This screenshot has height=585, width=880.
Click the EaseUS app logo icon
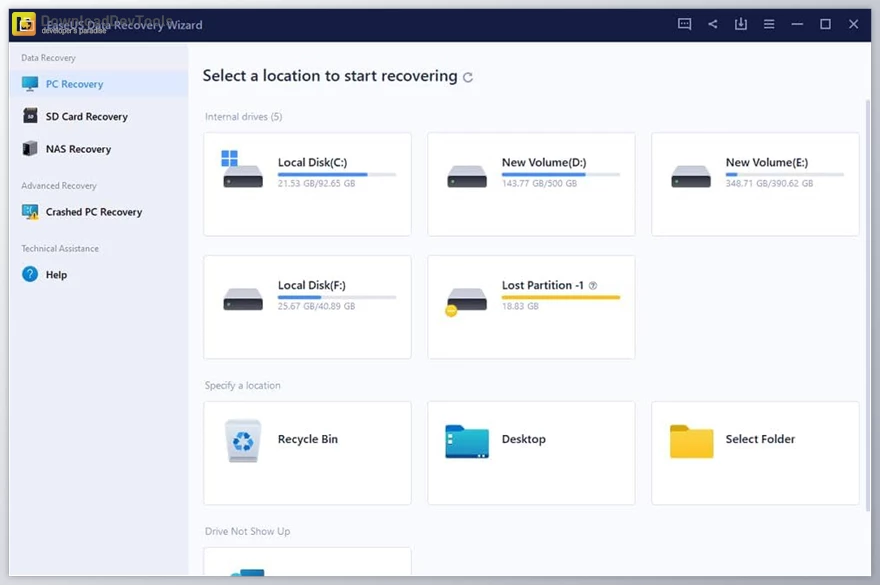tap(24, 24)
